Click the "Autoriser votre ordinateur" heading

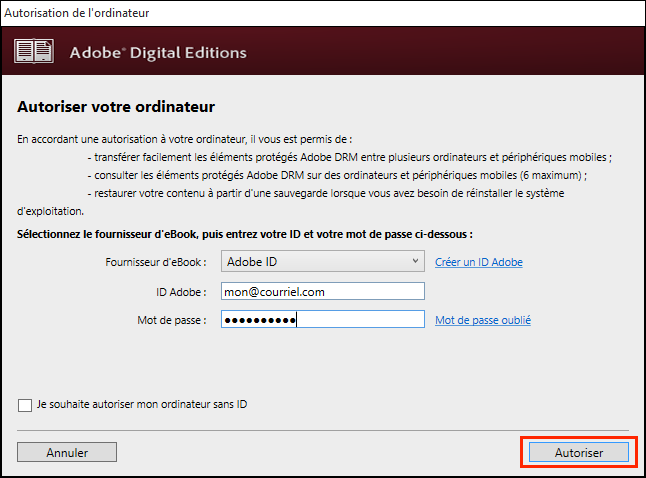click(x=116, y=106)
